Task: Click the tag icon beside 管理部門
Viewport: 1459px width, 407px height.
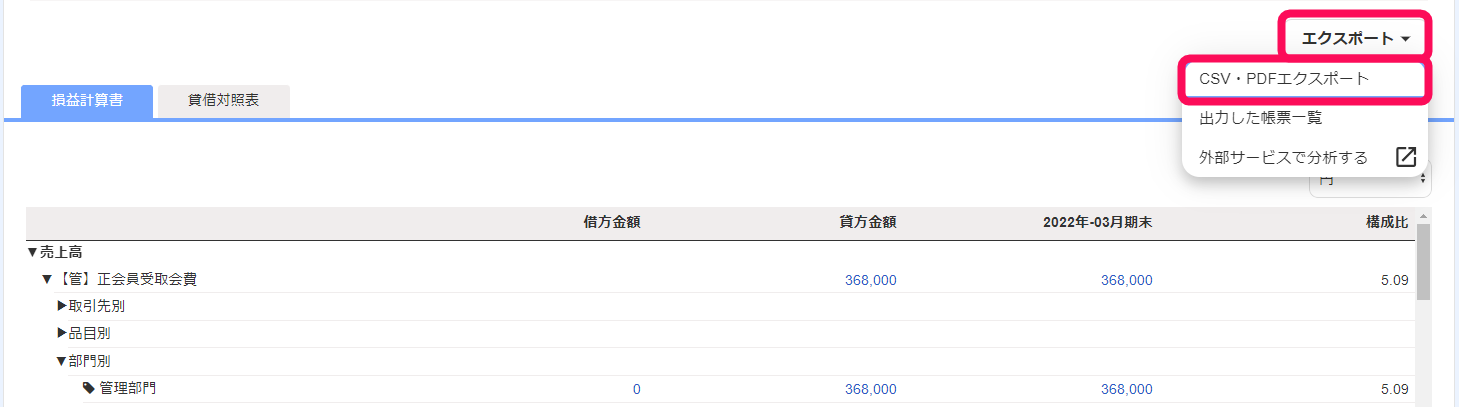Action: coord(88,388)
